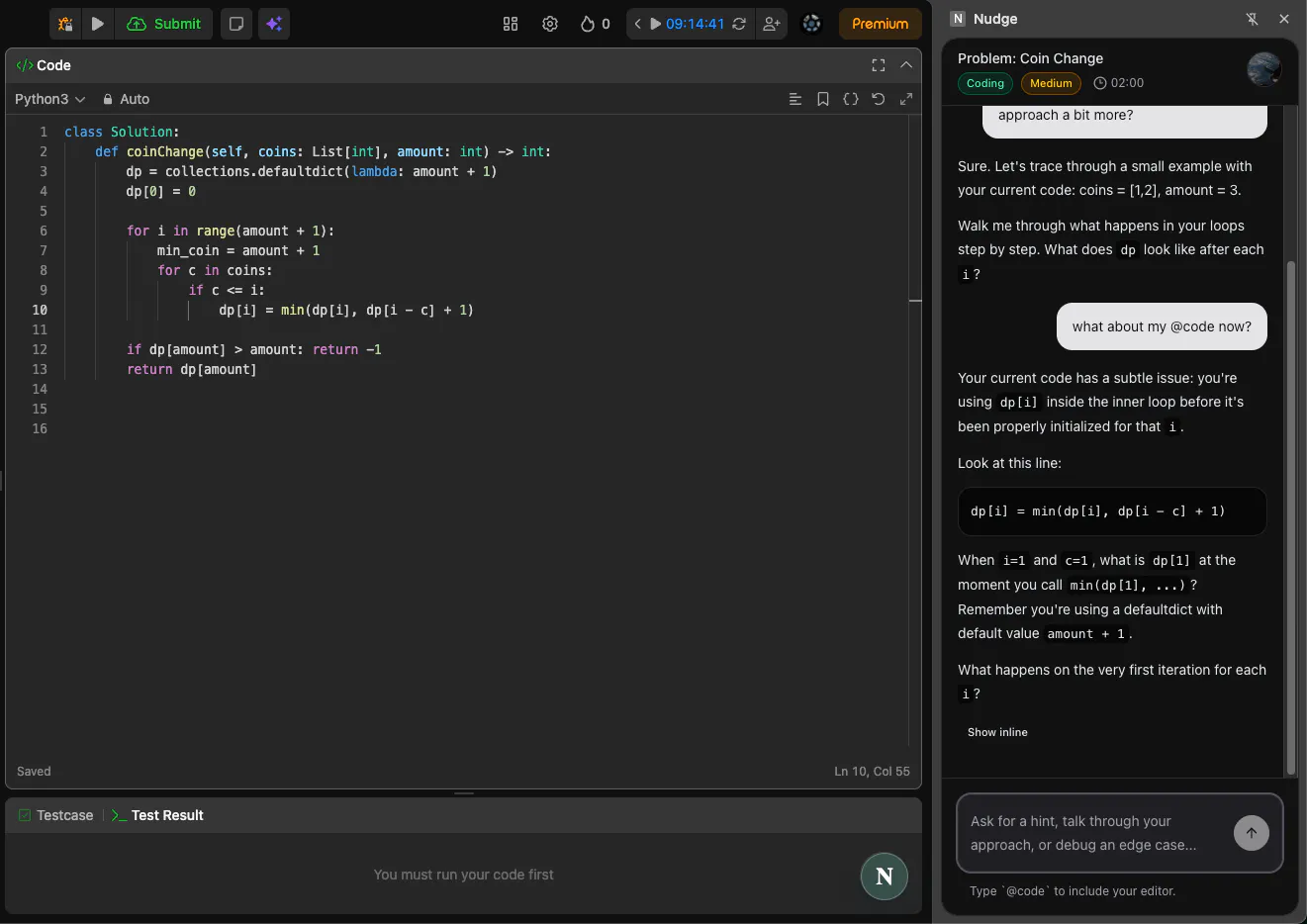Image resolution: width=1307 pixels, height=924 pixels.
Task: Open the notes icon beside Submit
Action: (x=236, y=24)
